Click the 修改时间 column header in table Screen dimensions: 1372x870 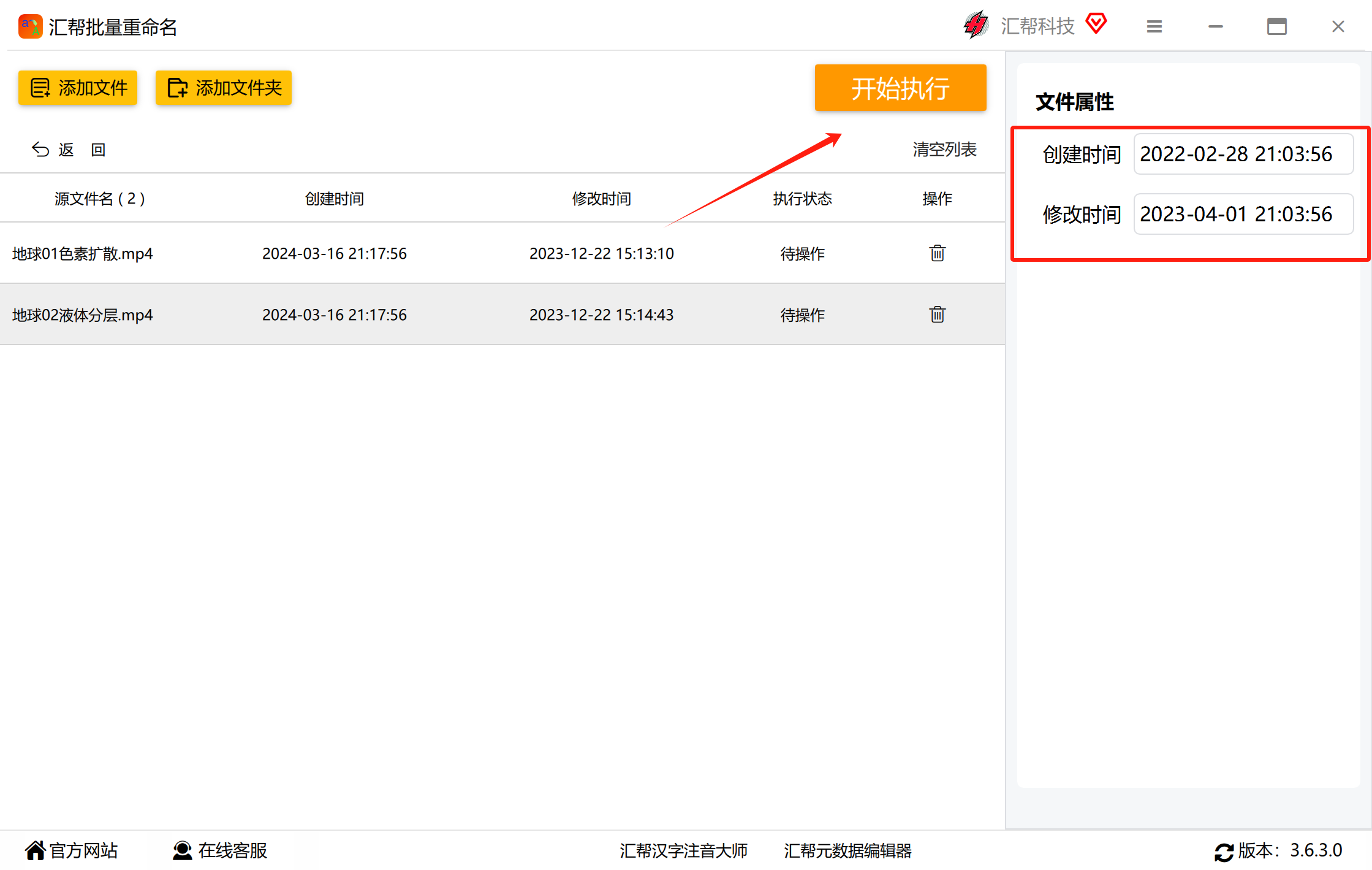coord(602,199)
